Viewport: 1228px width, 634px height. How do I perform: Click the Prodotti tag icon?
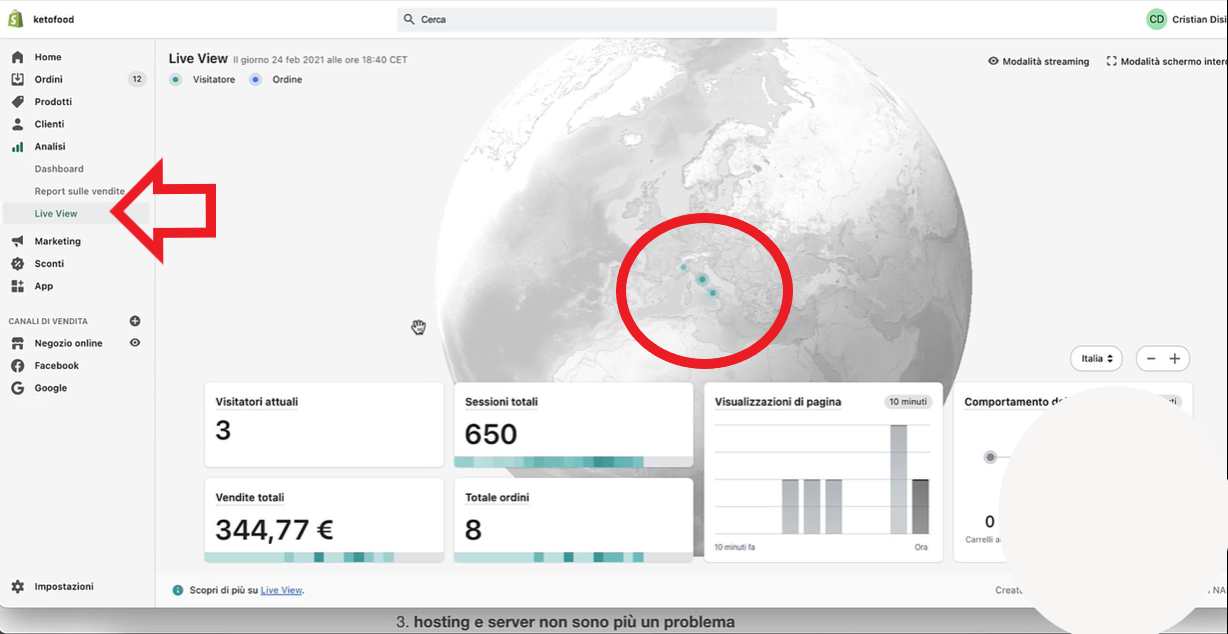tap(17, 102)
